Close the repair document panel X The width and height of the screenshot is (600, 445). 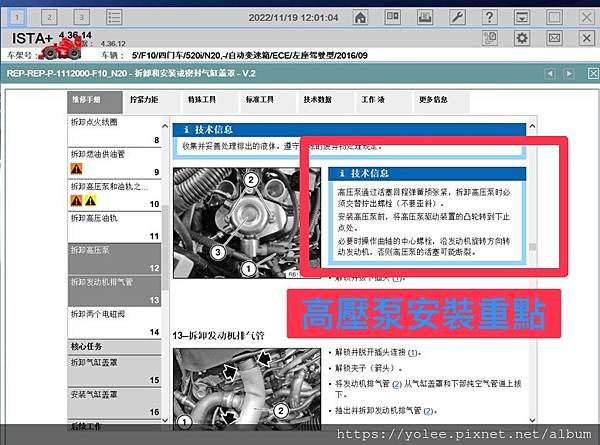593,73
